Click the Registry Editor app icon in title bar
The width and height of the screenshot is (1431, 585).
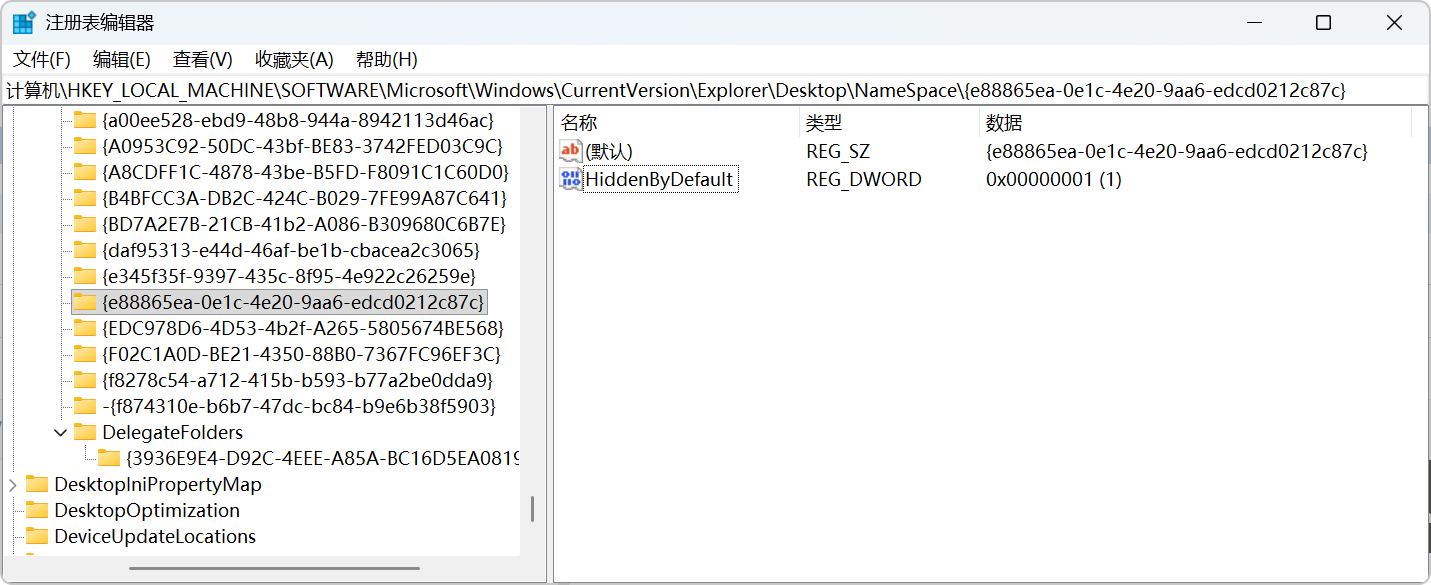pos(24,22)
